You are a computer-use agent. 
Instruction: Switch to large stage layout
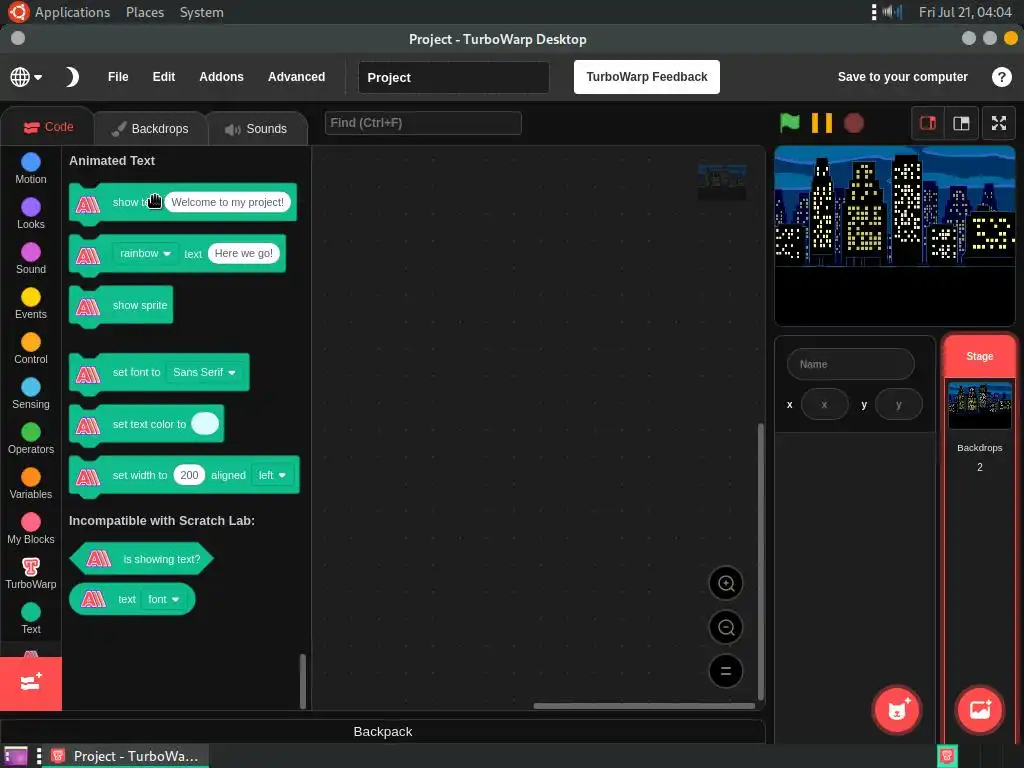(x=961, y=123)
